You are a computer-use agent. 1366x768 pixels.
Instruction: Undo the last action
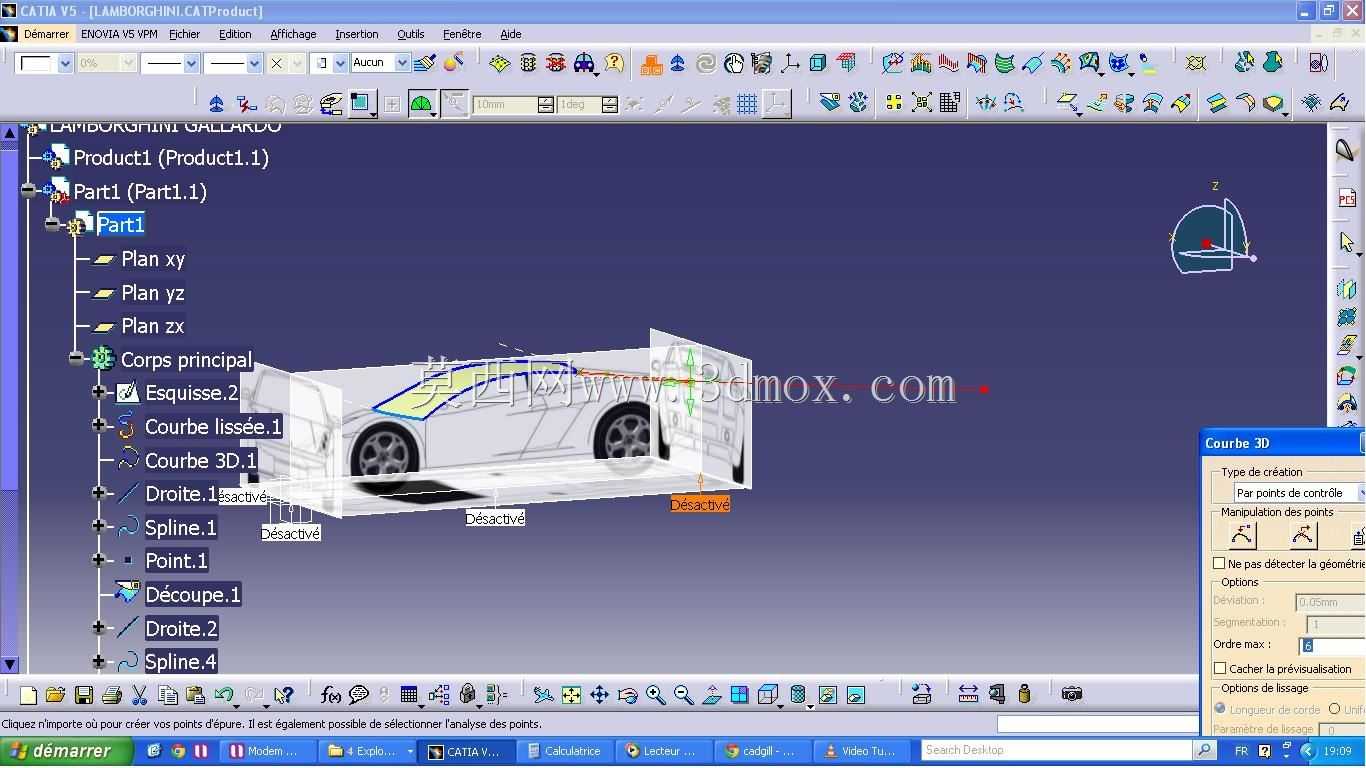pos(224,695)
